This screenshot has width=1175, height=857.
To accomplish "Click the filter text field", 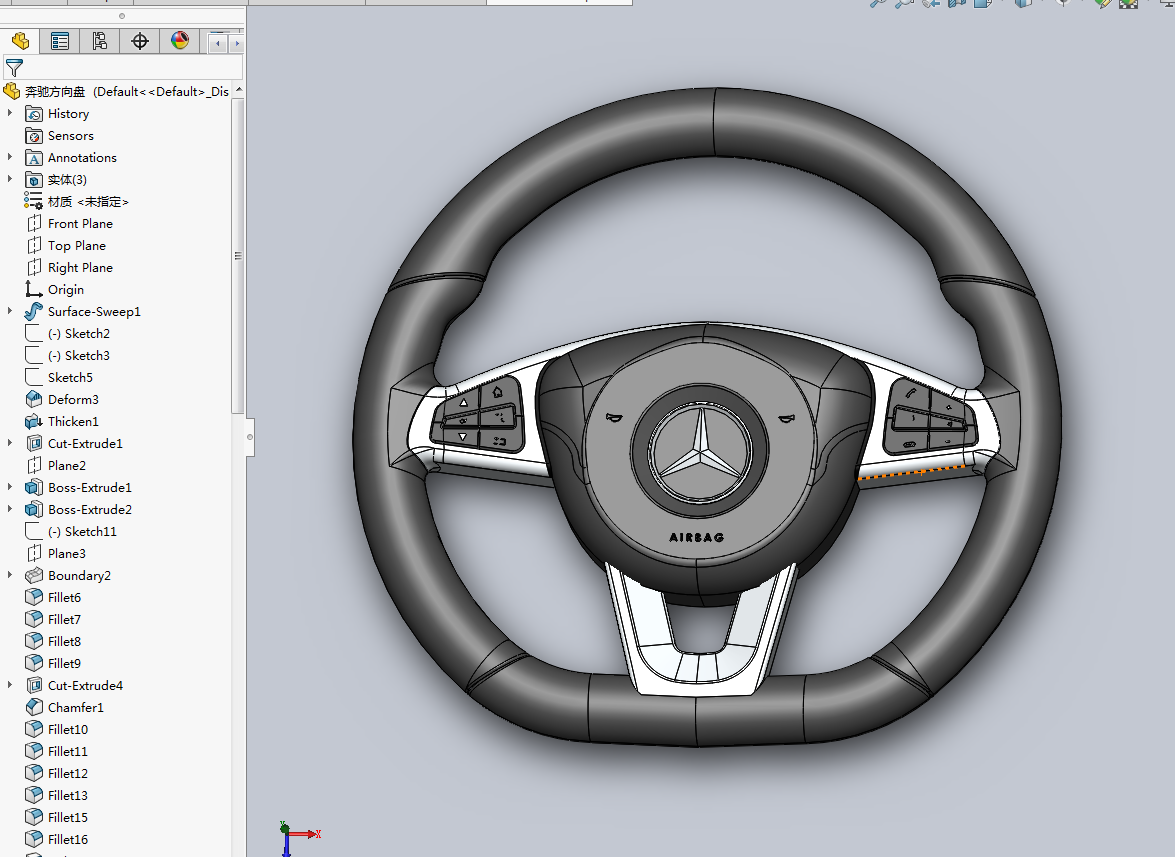I will 133,68.
